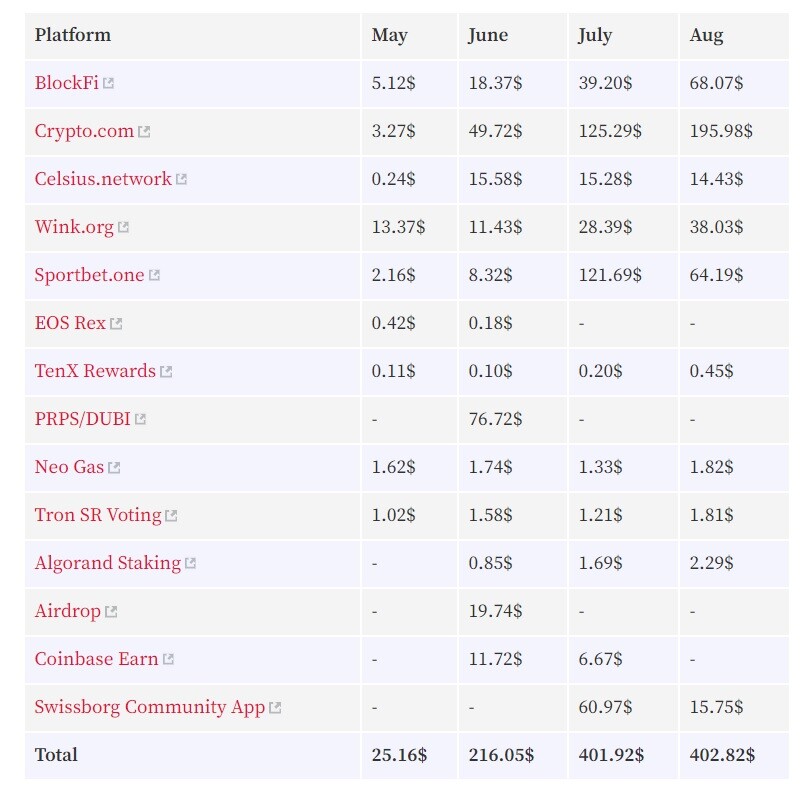Follow the TenX Rewards link

point(95,371)
